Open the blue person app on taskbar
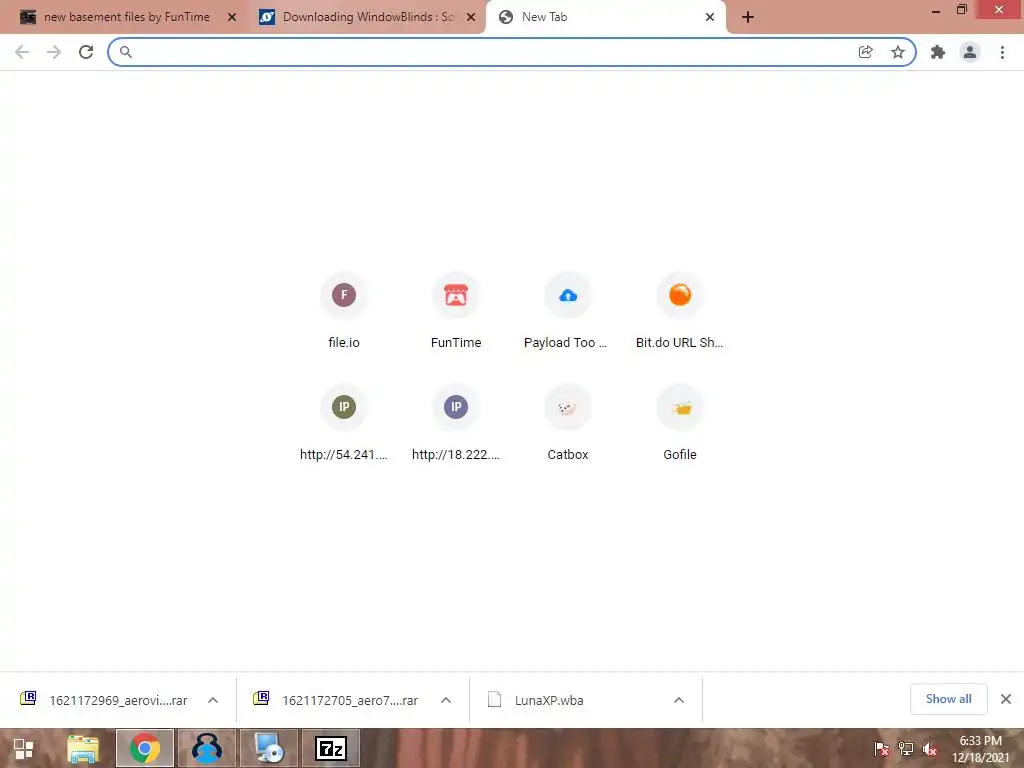Viewport: 1024px width, 768px height. (x=206, y=748)
